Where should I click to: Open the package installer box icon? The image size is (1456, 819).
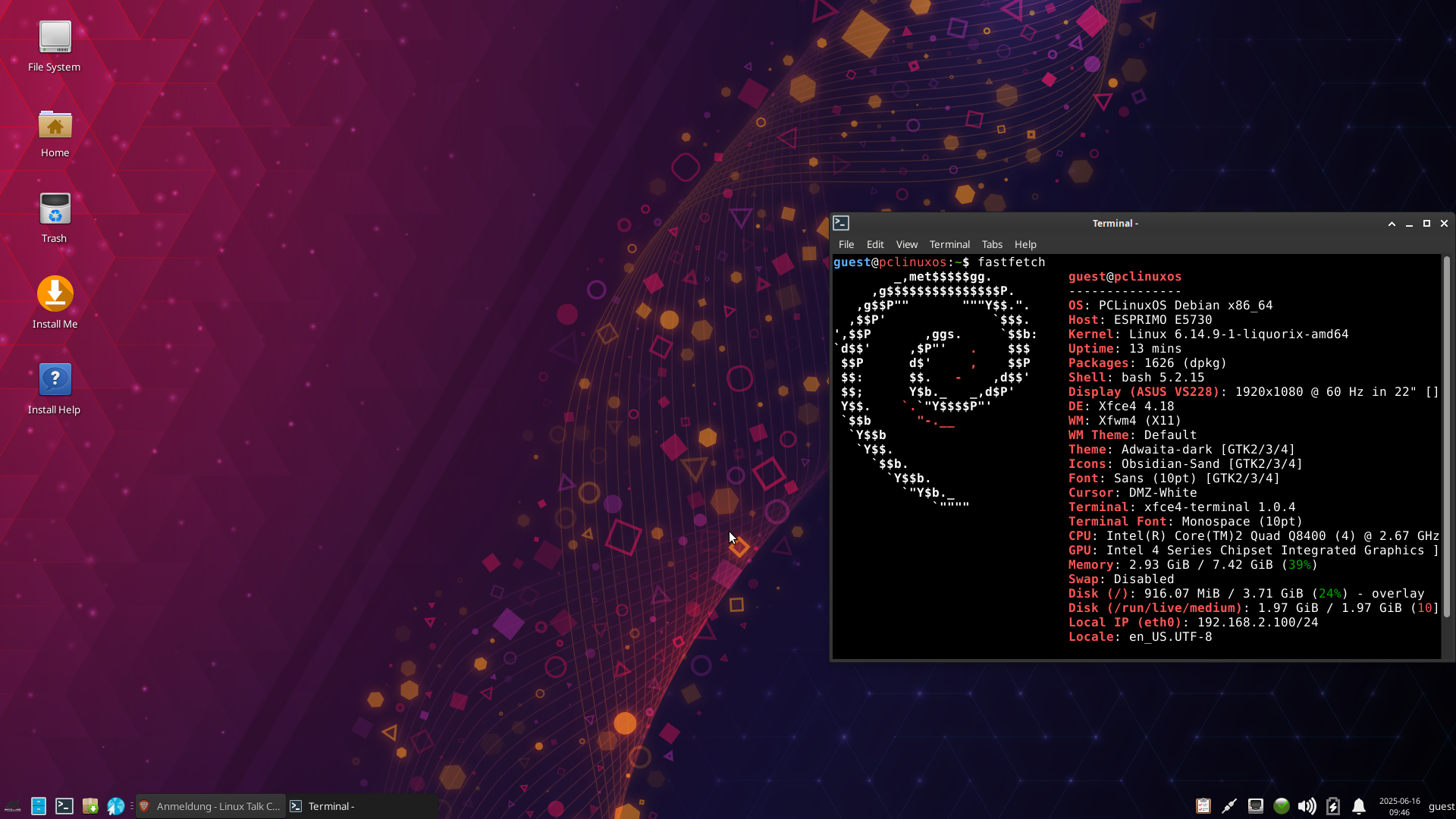[x=90, y=806]
